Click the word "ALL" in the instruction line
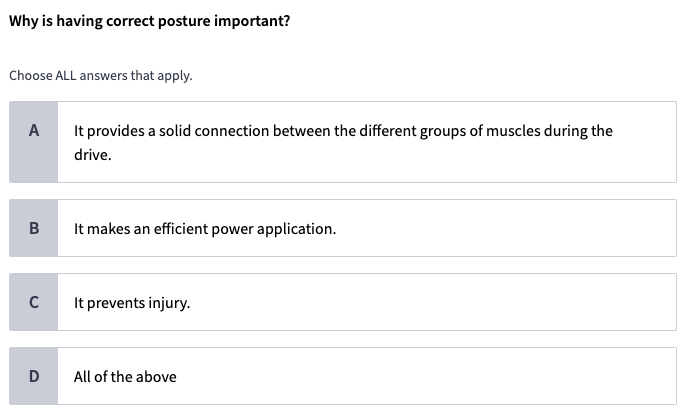The height and width of the screenshot is (410, 680). (x=67, y=75)
